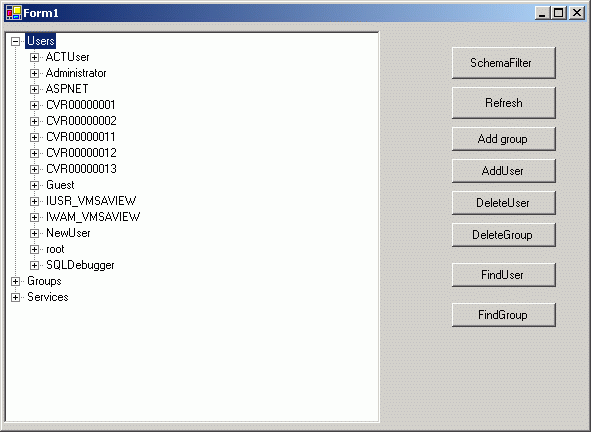The image size is (591, 432).
Task: Expand the ASPNET user entry
Action: pos(34,89)
